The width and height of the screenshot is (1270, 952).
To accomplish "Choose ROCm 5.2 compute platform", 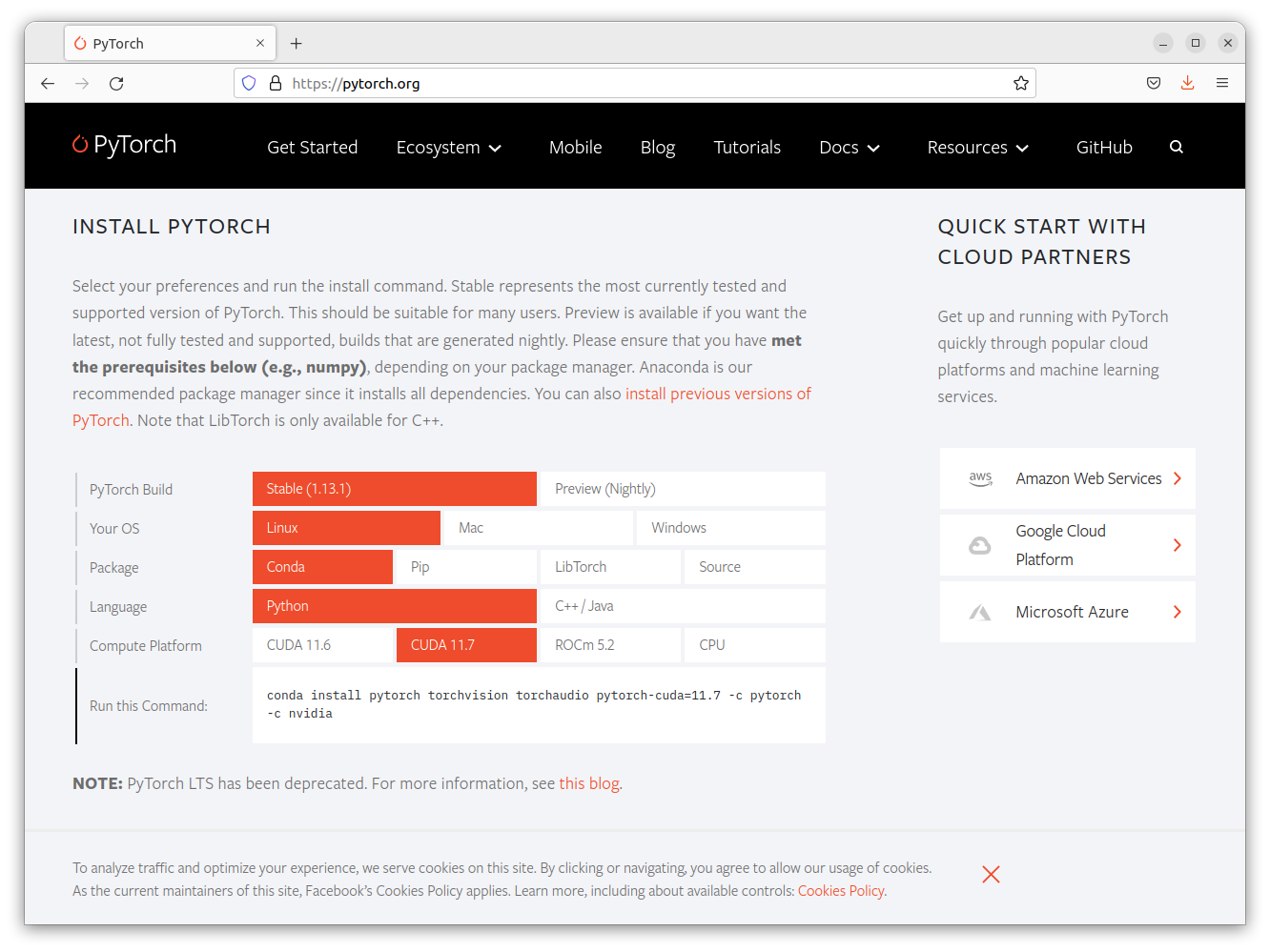I will coord(610,645).
